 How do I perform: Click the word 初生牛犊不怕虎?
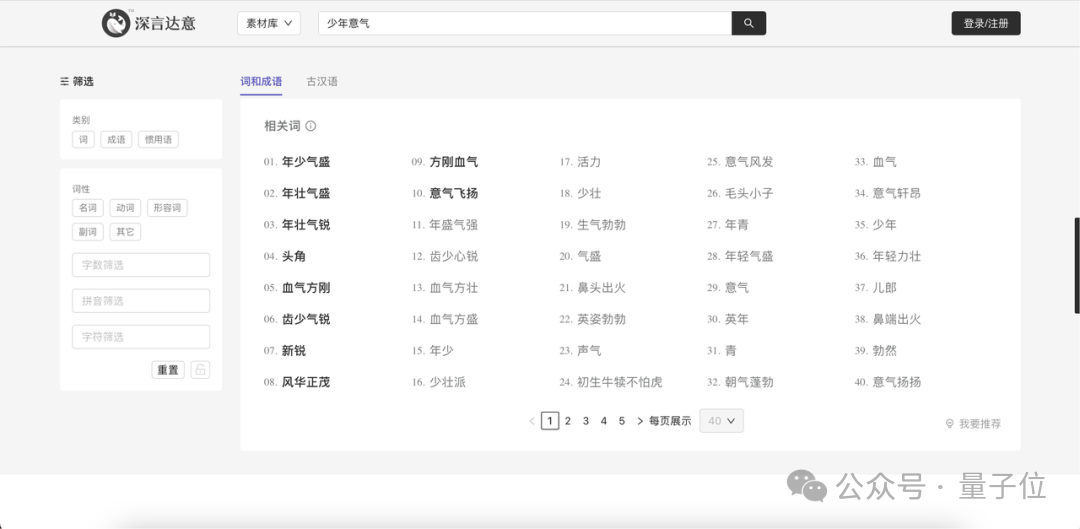(x=620, y=382)
